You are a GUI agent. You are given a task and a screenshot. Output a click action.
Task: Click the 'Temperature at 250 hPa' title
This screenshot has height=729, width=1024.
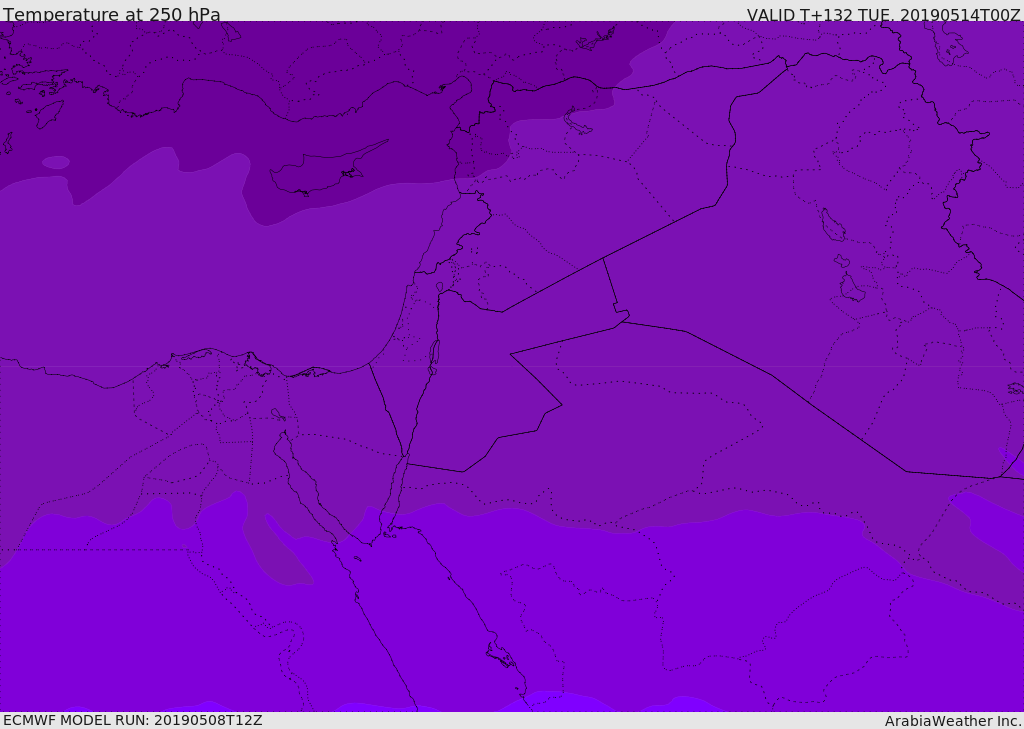click(x=112, y=14)
